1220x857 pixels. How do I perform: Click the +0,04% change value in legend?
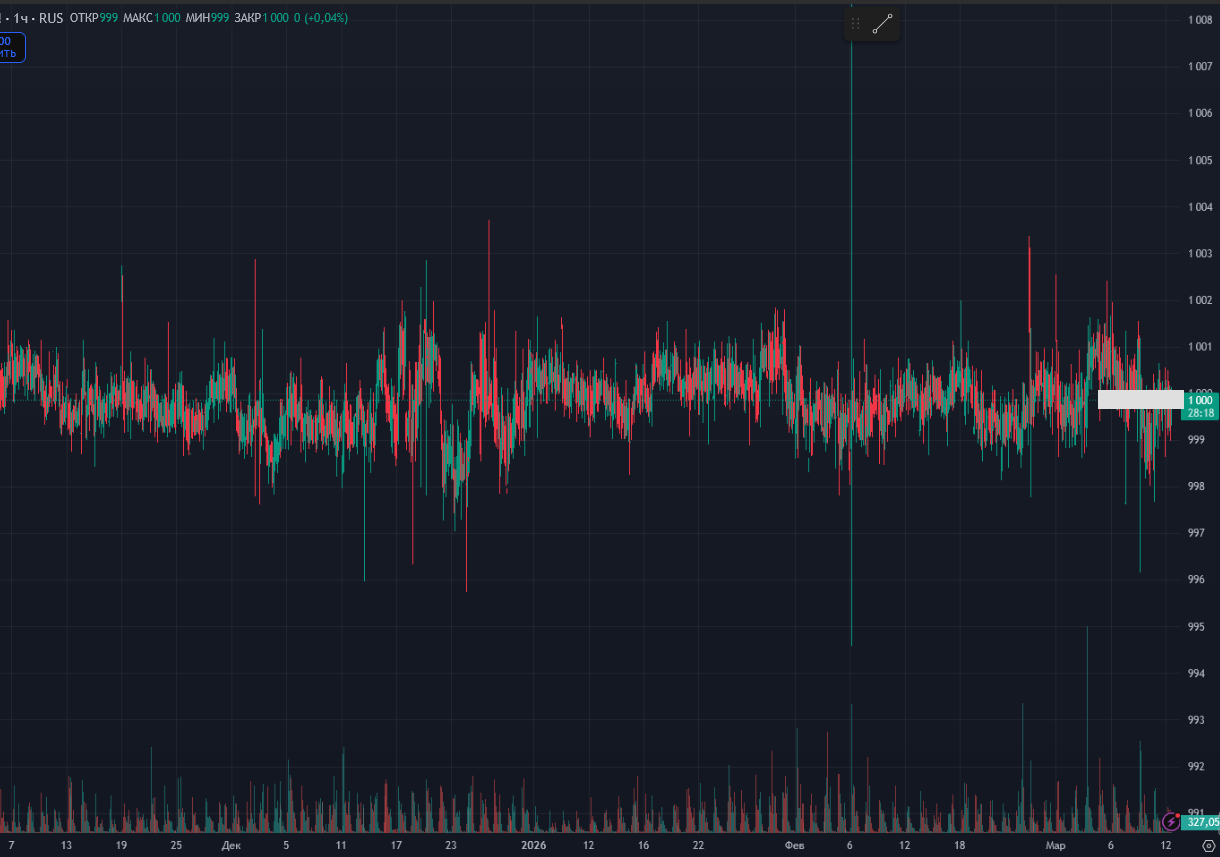[x=327, y=18]
